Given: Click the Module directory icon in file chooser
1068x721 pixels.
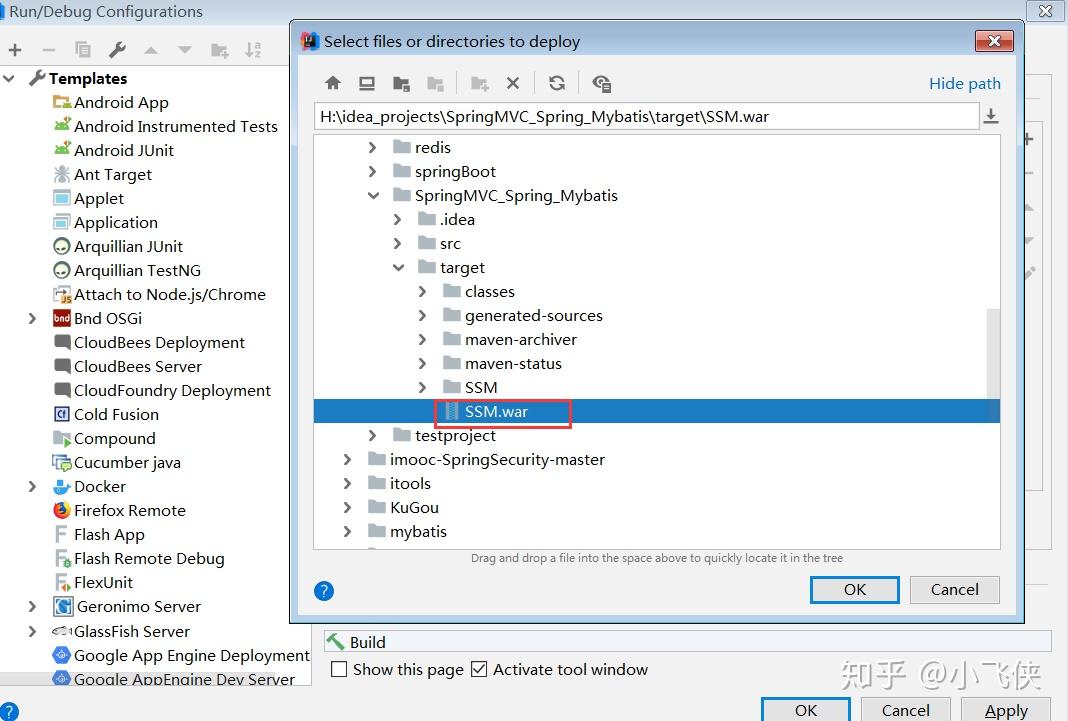Looking at the screenshot, I should tap(435, 83).
